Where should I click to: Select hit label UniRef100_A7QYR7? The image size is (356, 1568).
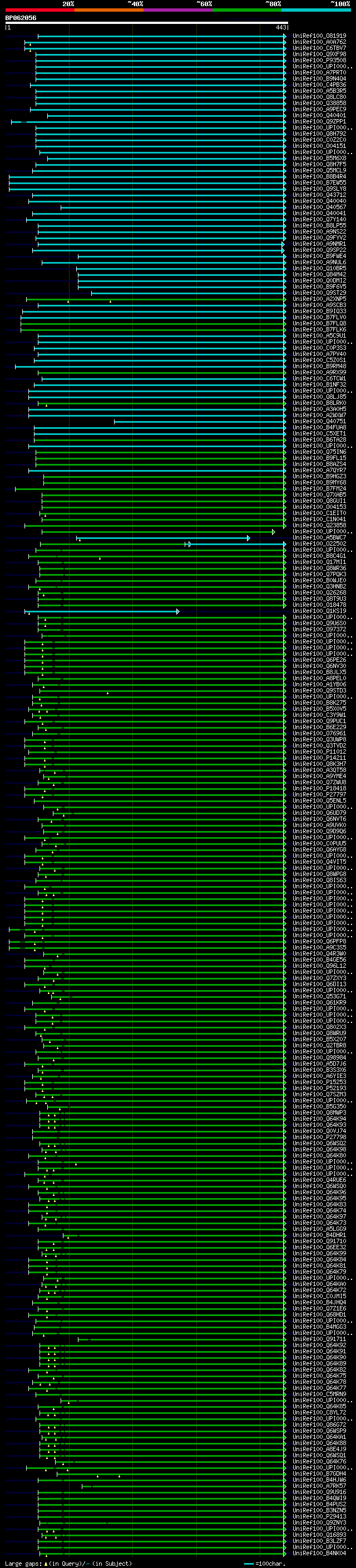point(319,471)
